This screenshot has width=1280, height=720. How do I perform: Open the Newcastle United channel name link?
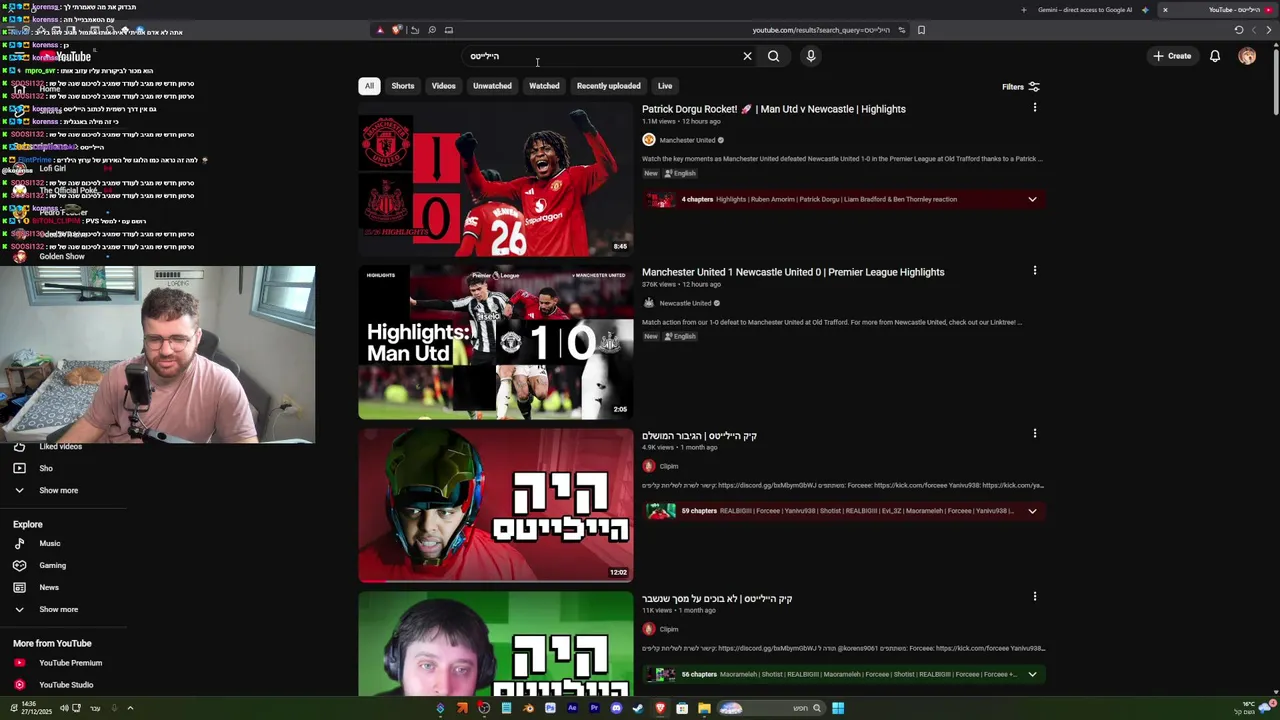(685, 303)
